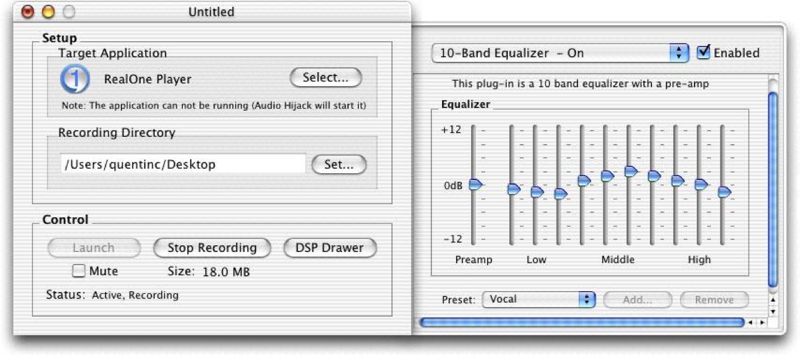The height and width of the screenshot is (360, 800).
Task: Click the Remove preset button
Action: click(714, 300)
